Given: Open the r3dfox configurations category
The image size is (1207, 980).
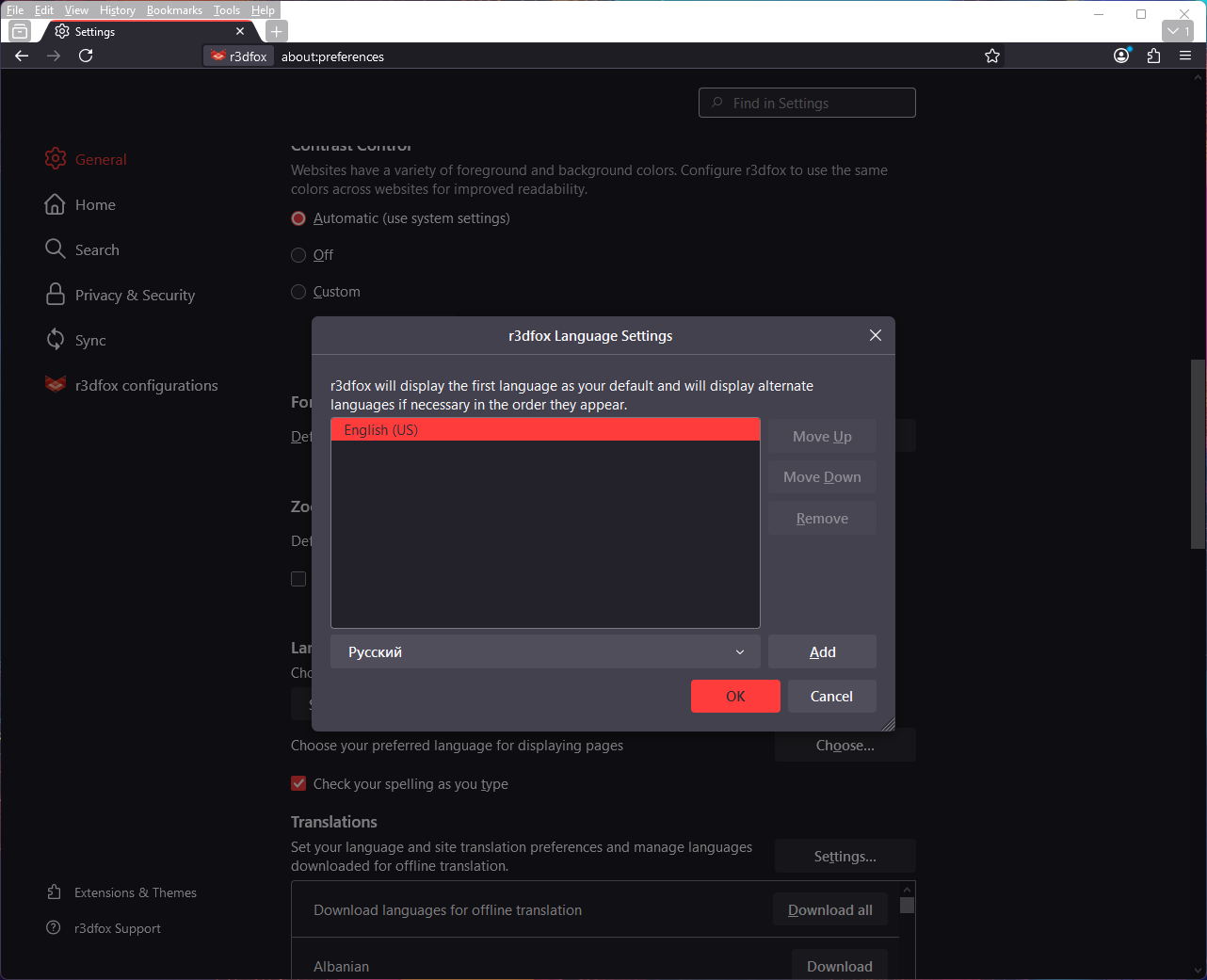Looking at the screenshot, I should pyautogui.click(x=131, y=385).
